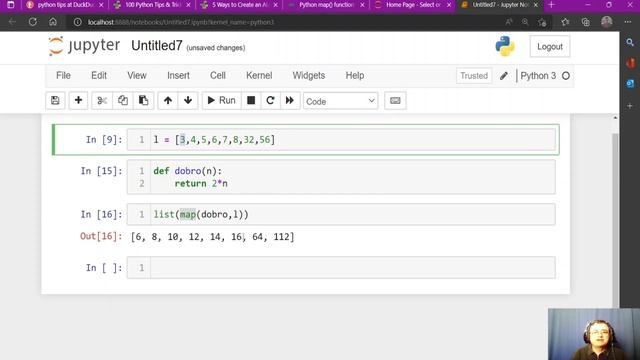Click the Out[16] result list text
The width and height of the screenshot is (640, 360).
click(212, 237)
